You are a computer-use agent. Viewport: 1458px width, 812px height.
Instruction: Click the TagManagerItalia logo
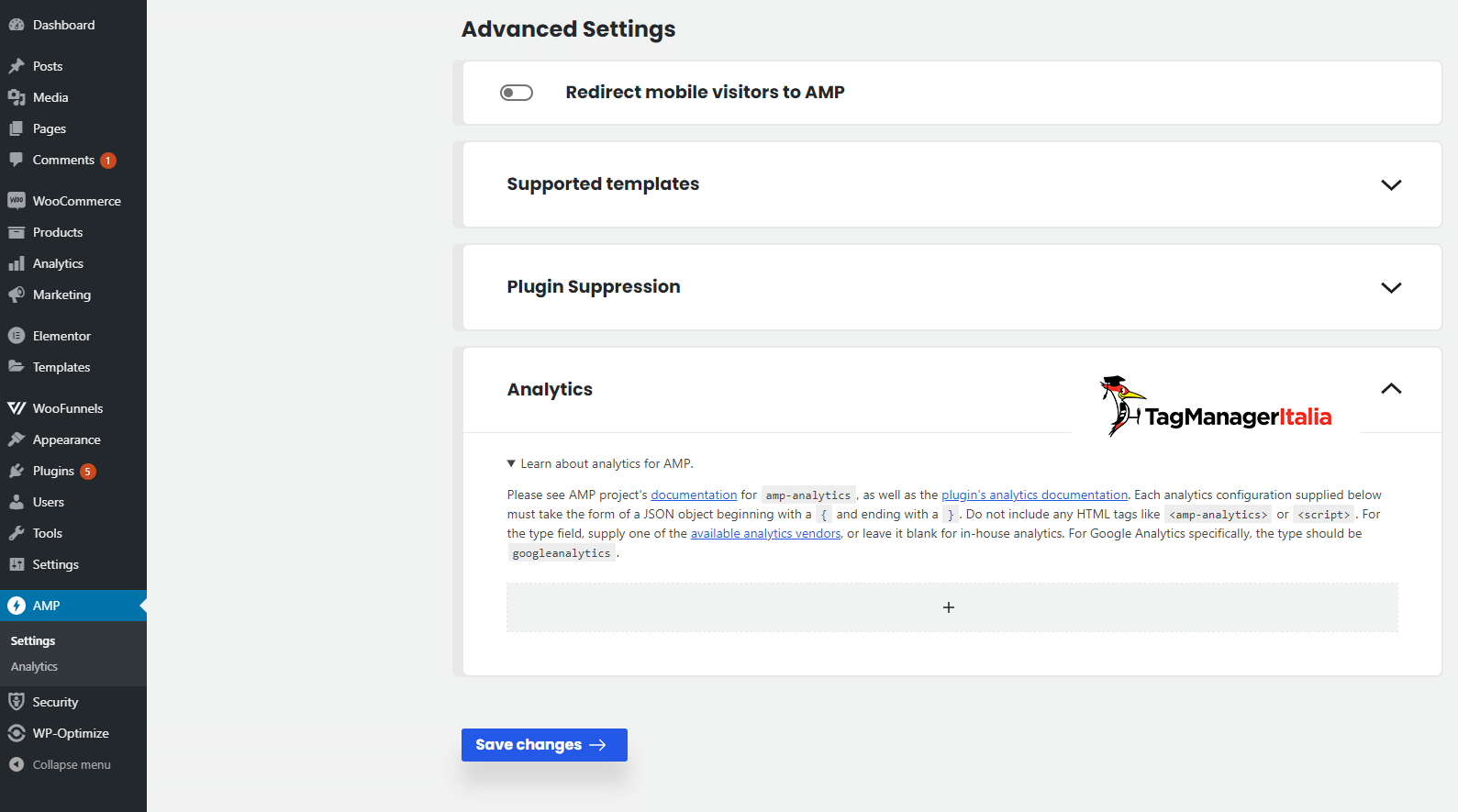(1215, 406)
